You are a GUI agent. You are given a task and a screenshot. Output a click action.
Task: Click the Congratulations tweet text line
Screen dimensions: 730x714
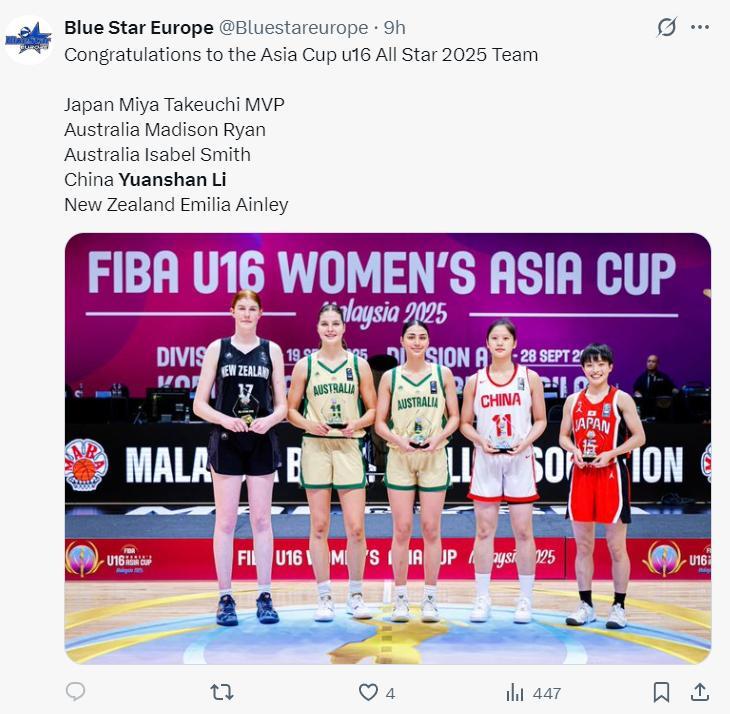pyautogui.click(x=301, y=55)
